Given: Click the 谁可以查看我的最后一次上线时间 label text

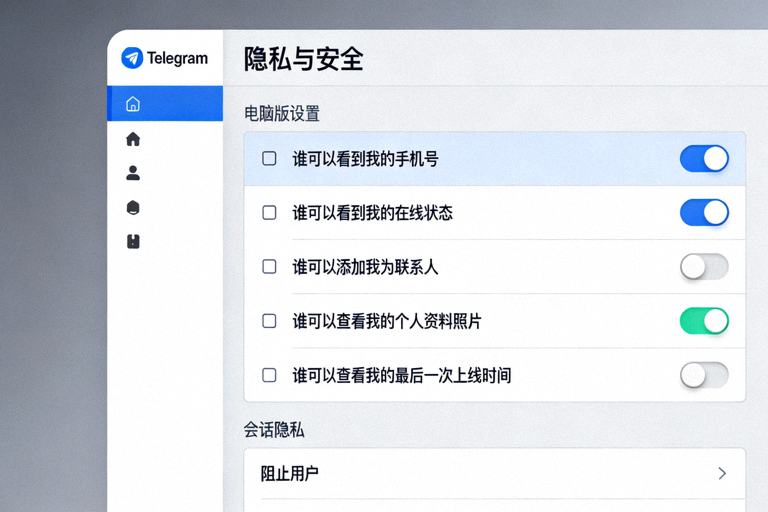Looking at the screenshot, I should click(x=402, y=376).
